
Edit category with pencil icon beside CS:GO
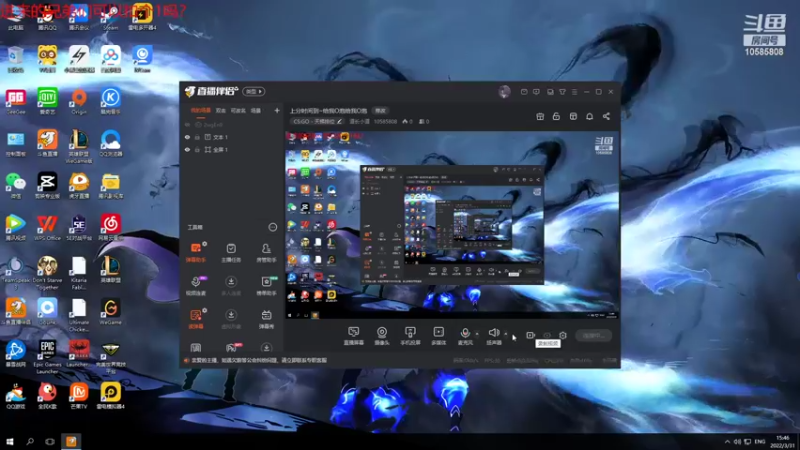coord(340,121)
